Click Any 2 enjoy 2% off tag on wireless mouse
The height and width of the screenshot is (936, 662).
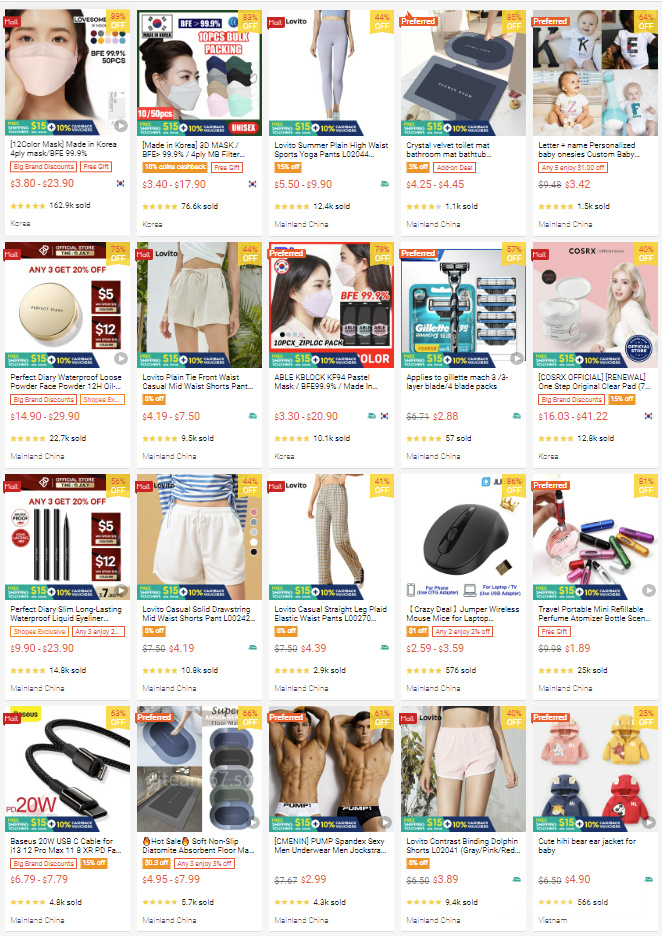463,631
